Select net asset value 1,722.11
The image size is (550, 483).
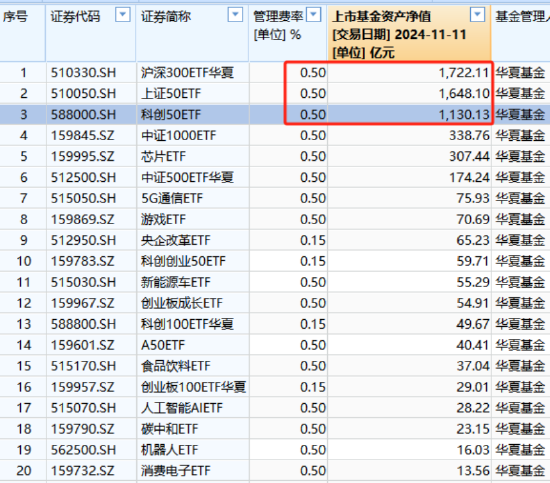pos(464,73)
